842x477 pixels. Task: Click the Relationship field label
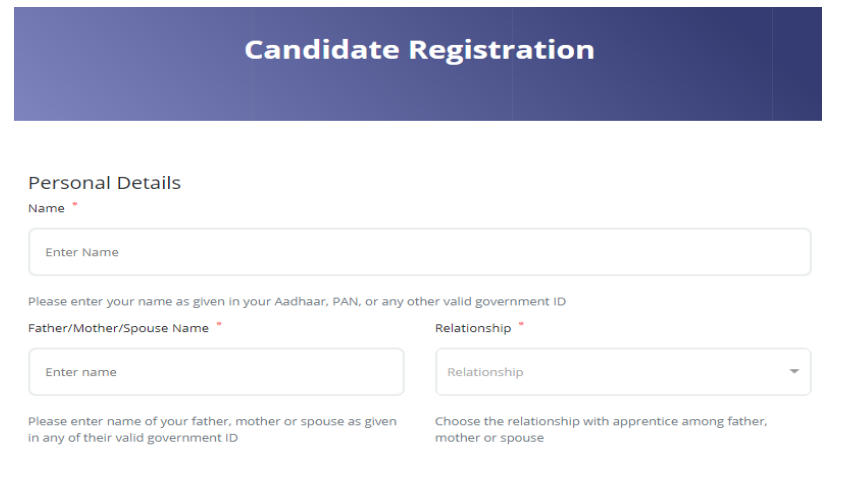point(473,328)
